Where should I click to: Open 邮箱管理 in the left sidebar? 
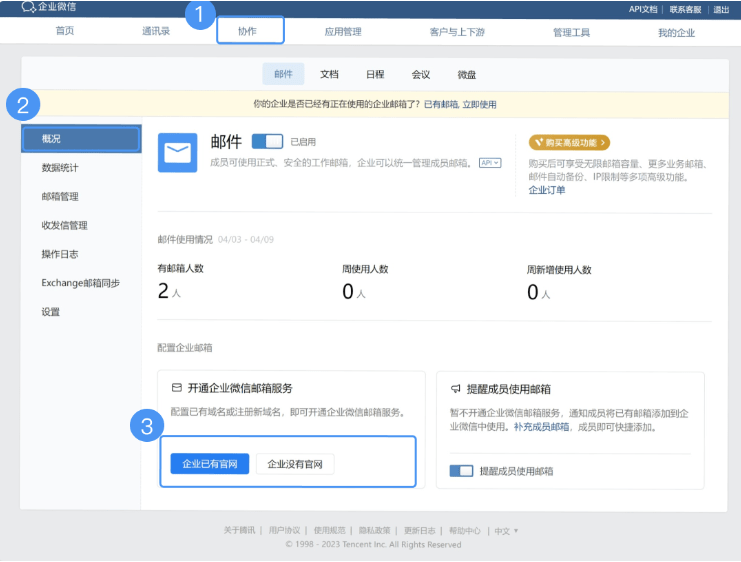point(60,197)
